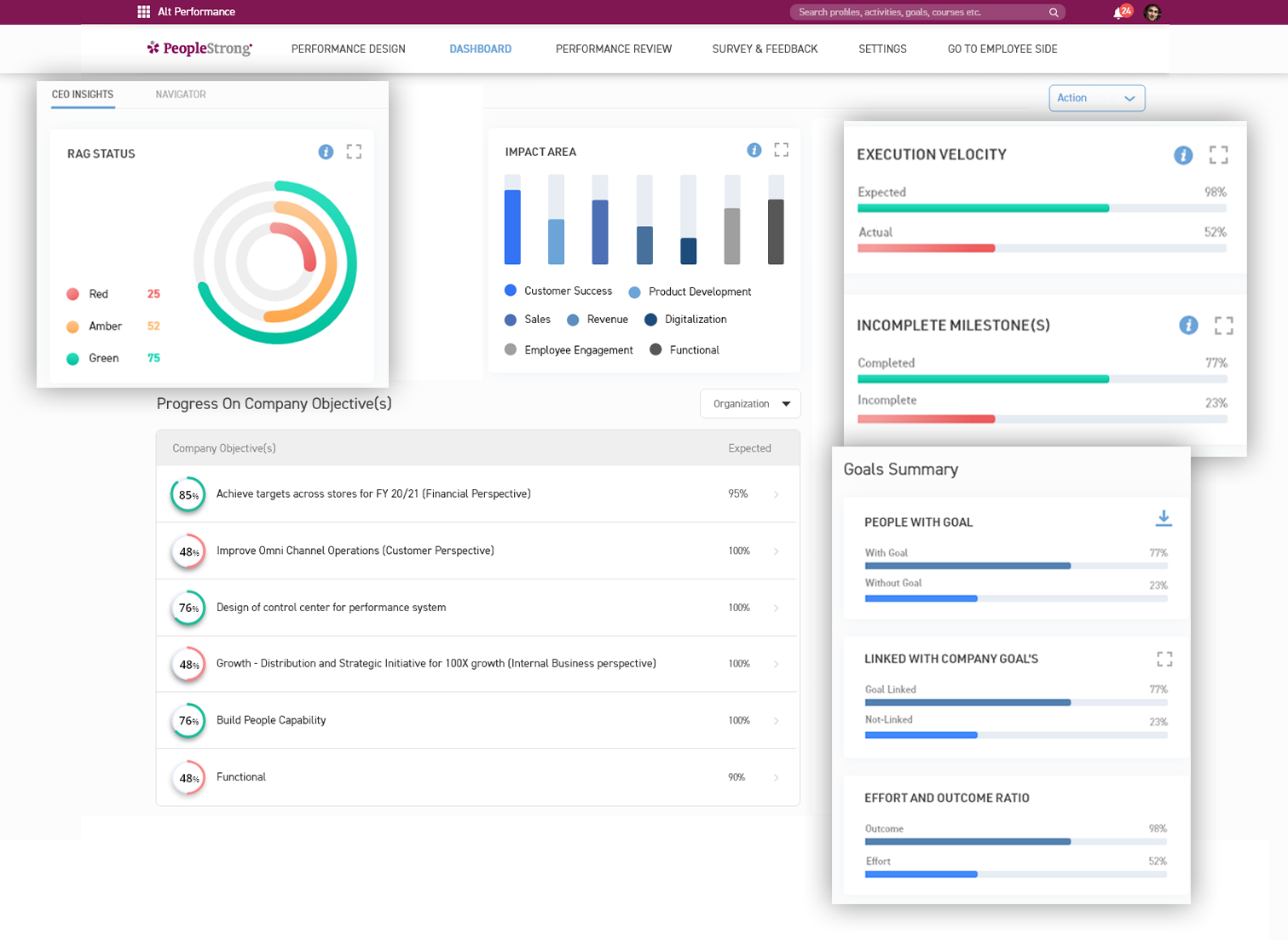Download People With Goal report

(x=1164, y=518)
